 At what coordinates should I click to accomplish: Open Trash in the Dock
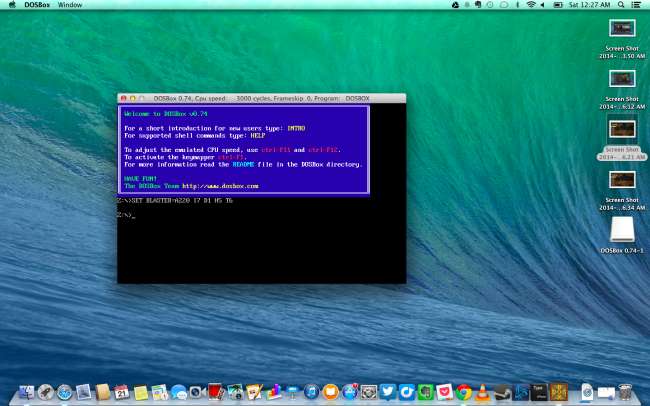(x=625, y=391)
